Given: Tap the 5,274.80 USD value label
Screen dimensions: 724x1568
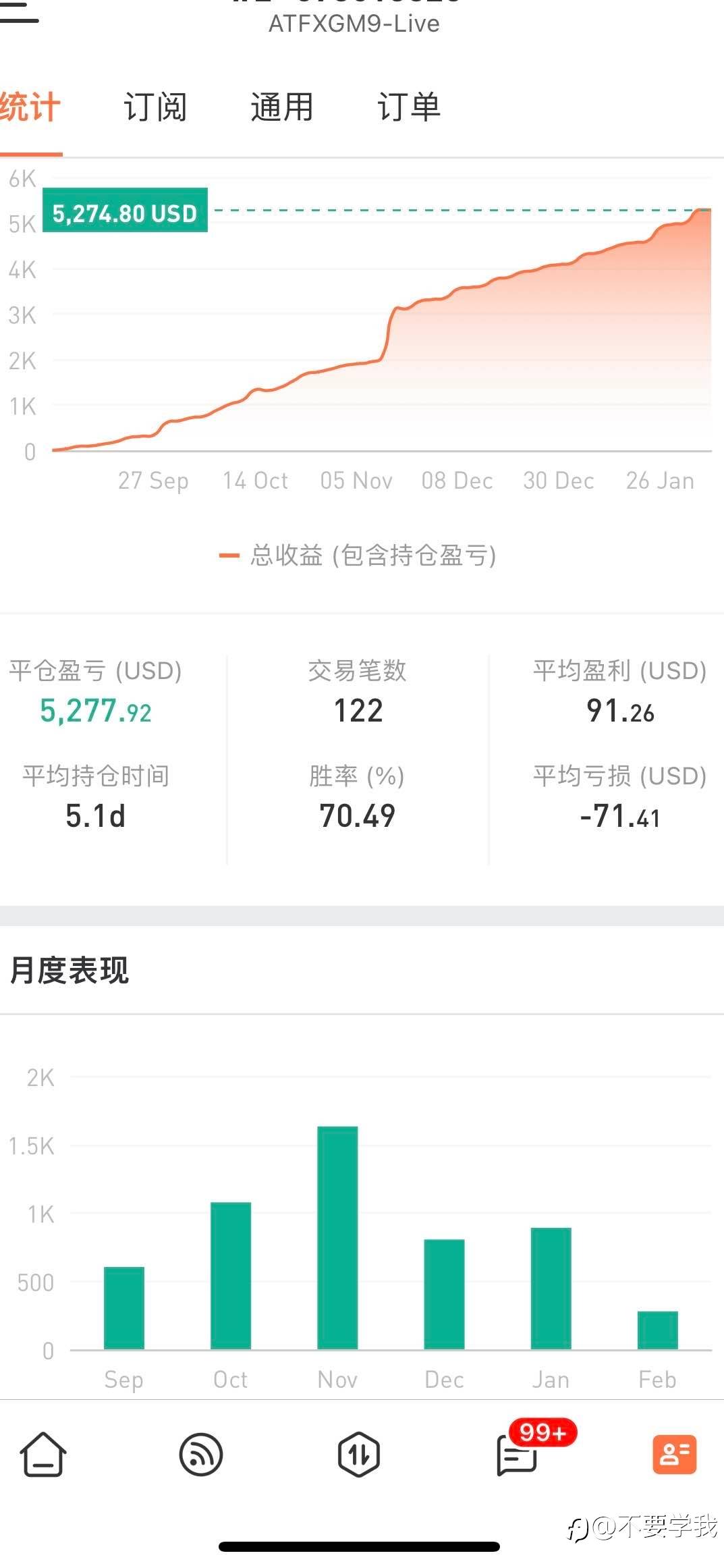Looking at the screenshot, I should [x=125, y=213].
